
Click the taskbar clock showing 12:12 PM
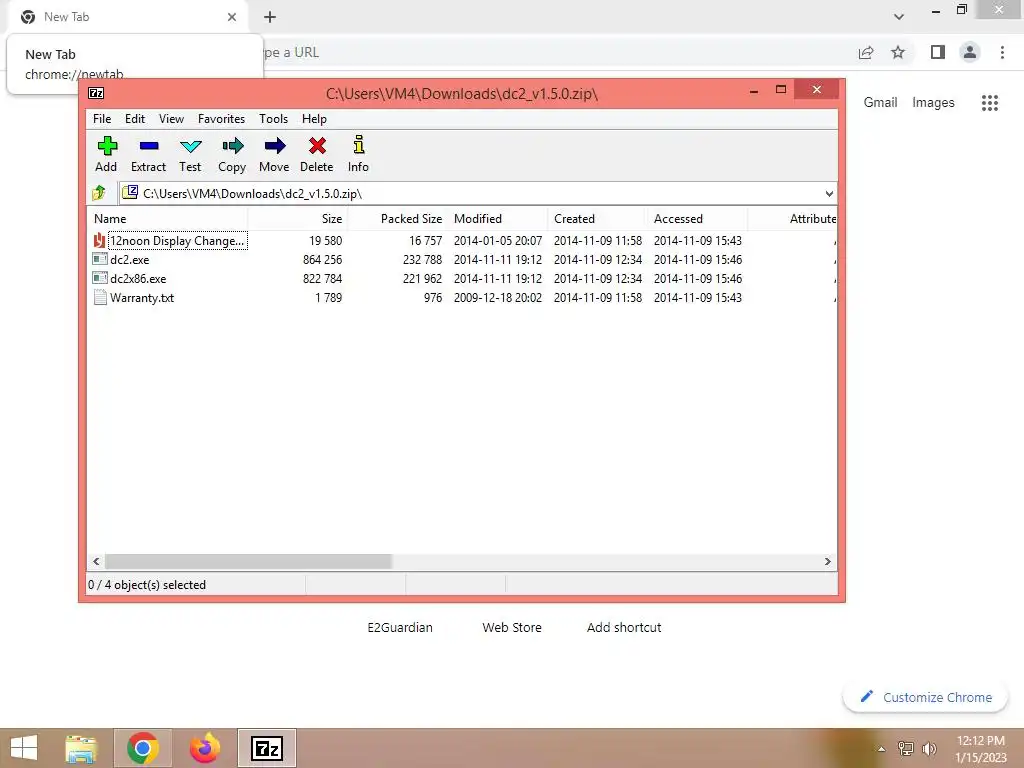(x=980, y=749)
